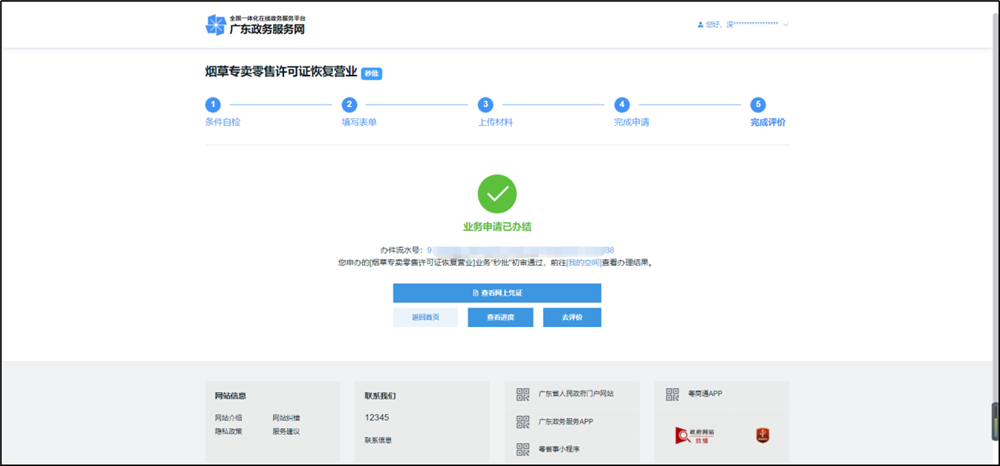The height and width of the screenshot is (466, 1000).
Task: Select step 3 上传材料
Action: coord(496,113)
